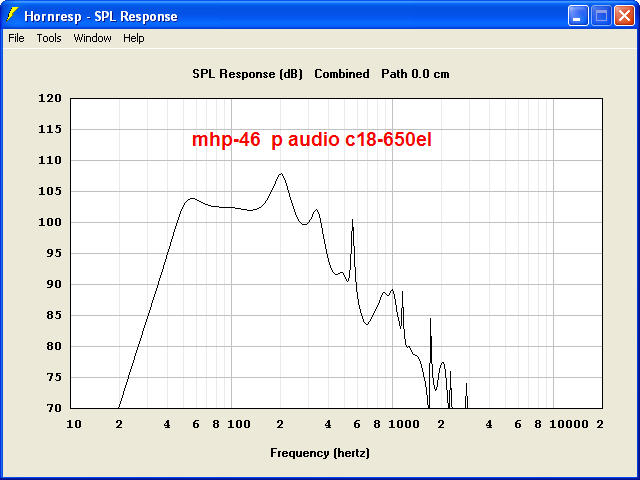Click the Frequency (hertz) axis label
The height and width of the screenshot is (480, 640).
320,453
